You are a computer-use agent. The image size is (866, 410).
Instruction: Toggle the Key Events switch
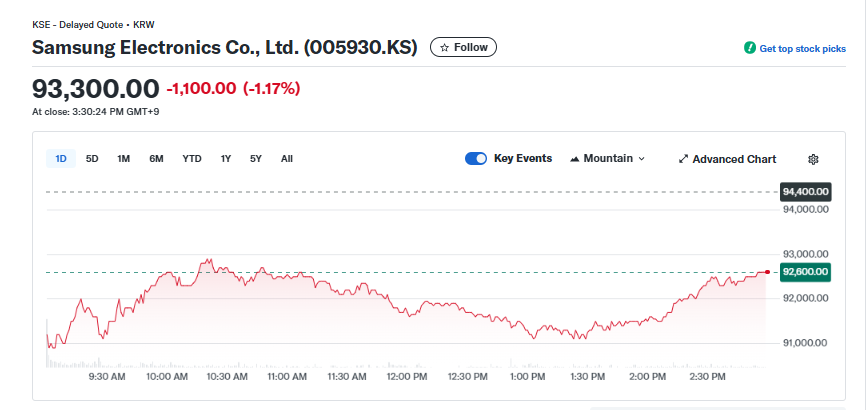coord(476,158)
